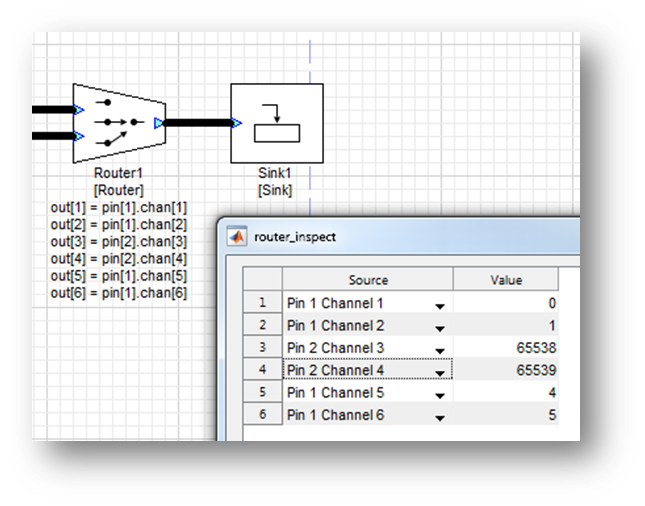Select the Sink1 block icon

(277, 123)
